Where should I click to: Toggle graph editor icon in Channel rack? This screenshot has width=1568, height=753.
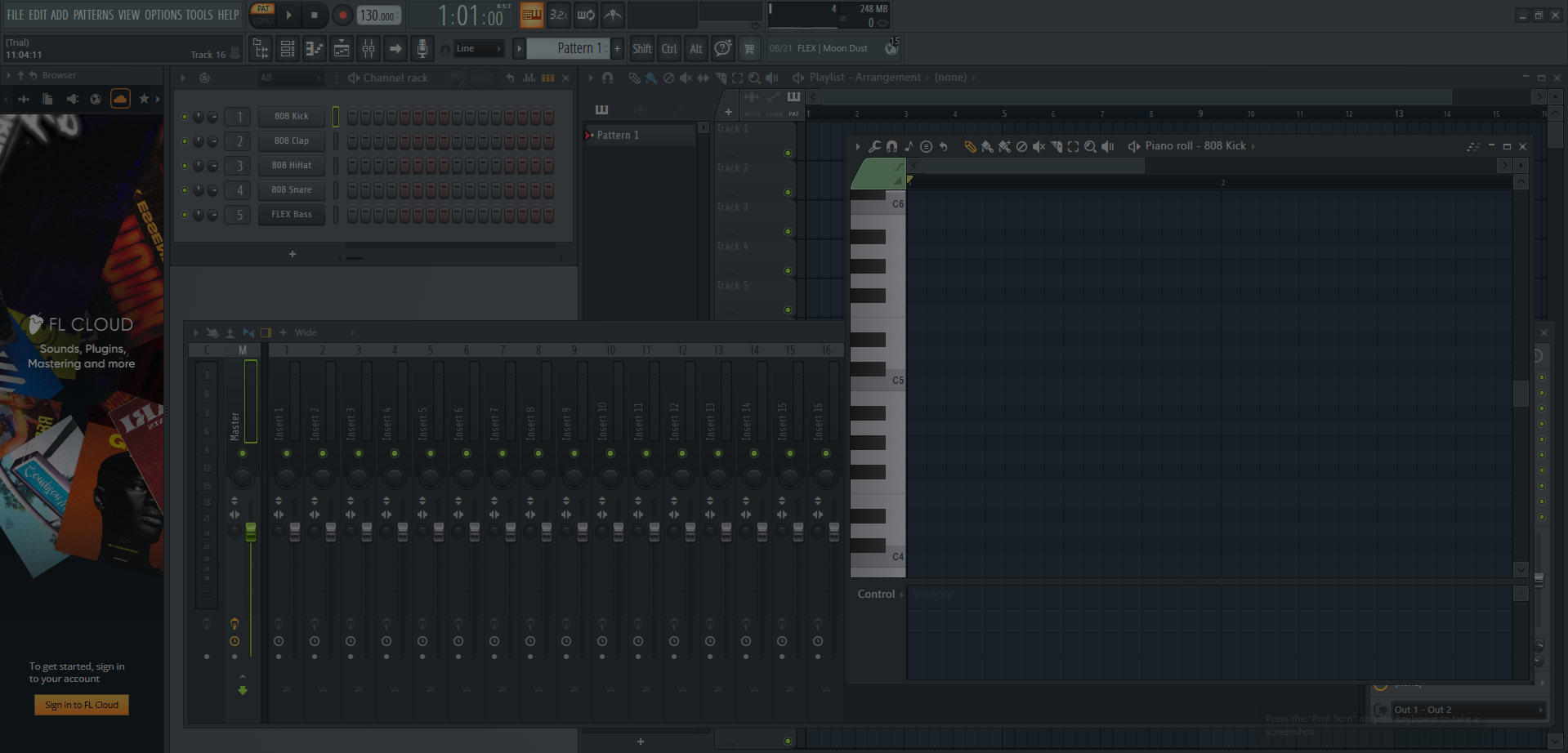point(529,78)
